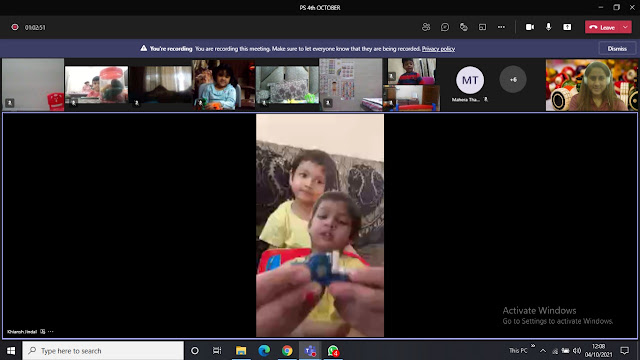Select the thumbnail with red bag
The height and width of the screenshot is (360, 640).
coord(33,85)
